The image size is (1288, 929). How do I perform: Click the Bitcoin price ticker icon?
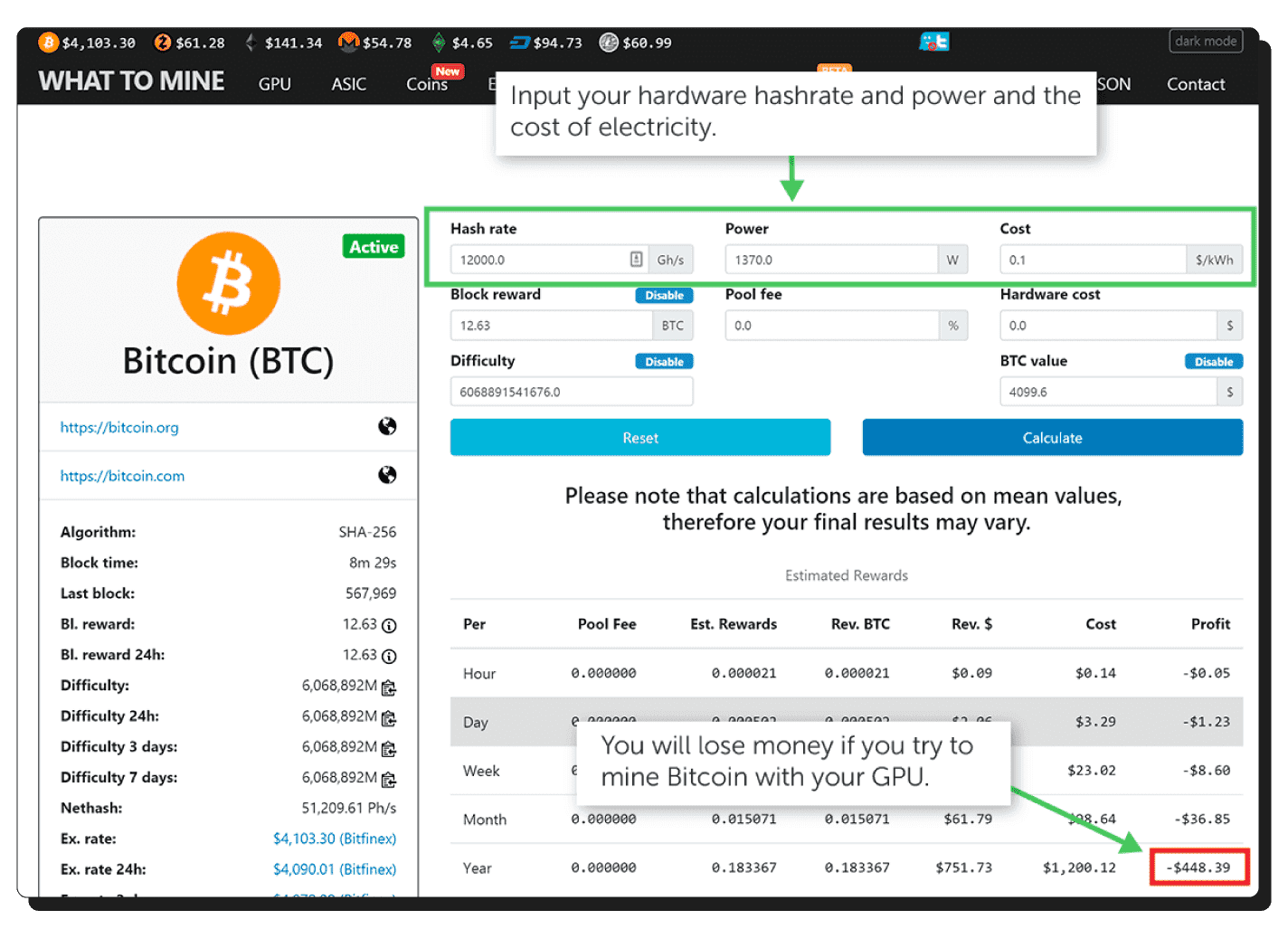coord(49,43)
